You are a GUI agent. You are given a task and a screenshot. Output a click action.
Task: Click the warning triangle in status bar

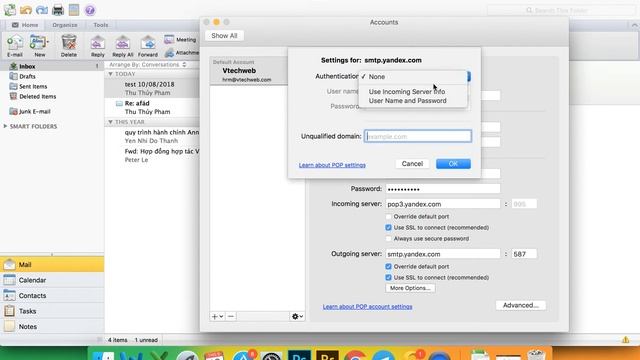coord(625,340)
